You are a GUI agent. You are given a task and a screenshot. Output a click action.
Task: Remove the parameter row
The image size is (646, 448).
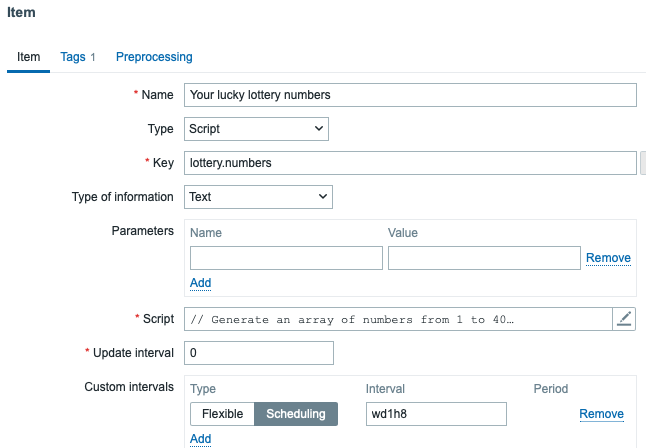[608, 258]
